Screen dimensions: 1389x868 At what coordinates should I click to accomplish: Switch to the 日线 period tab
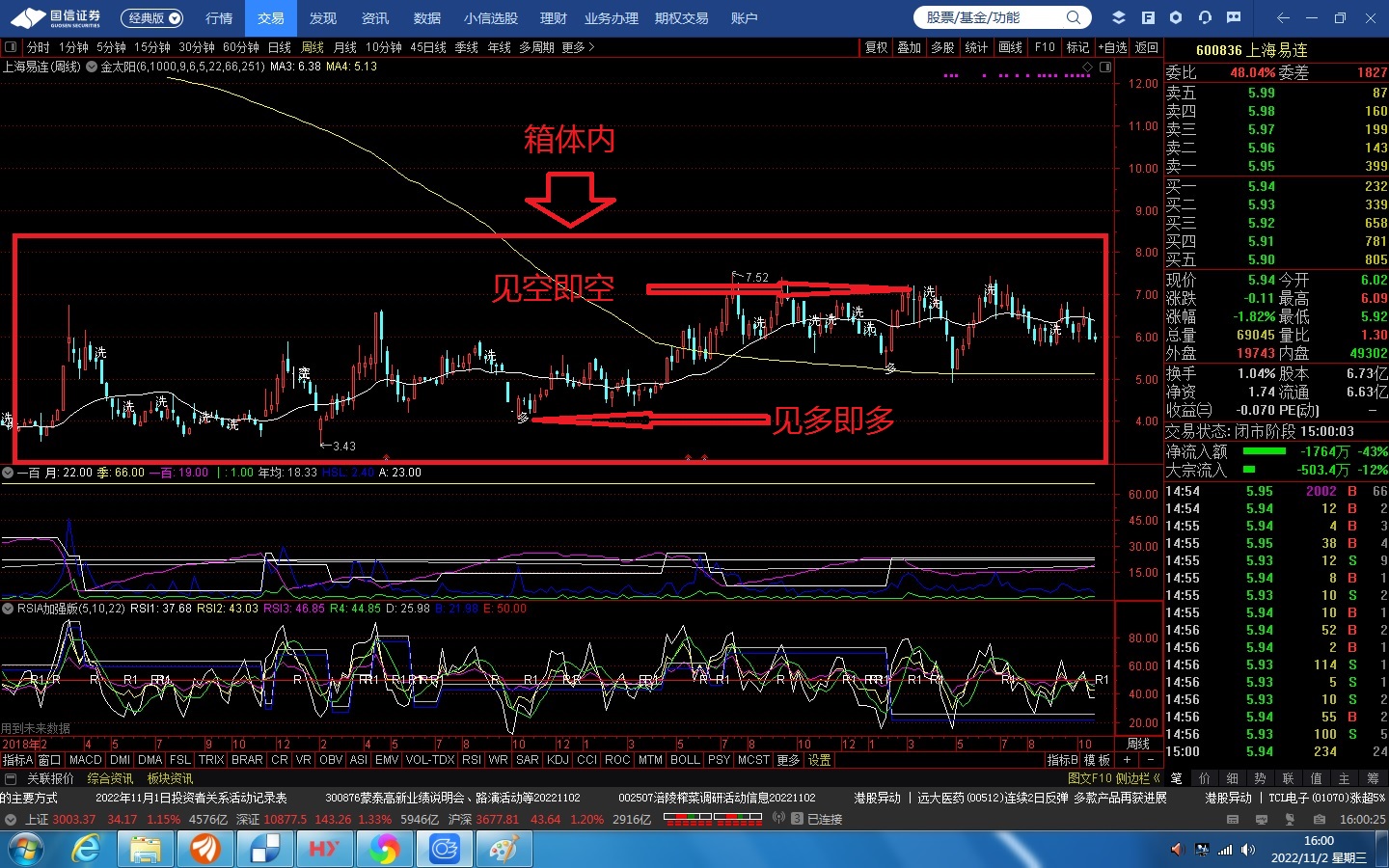[279, 47]
